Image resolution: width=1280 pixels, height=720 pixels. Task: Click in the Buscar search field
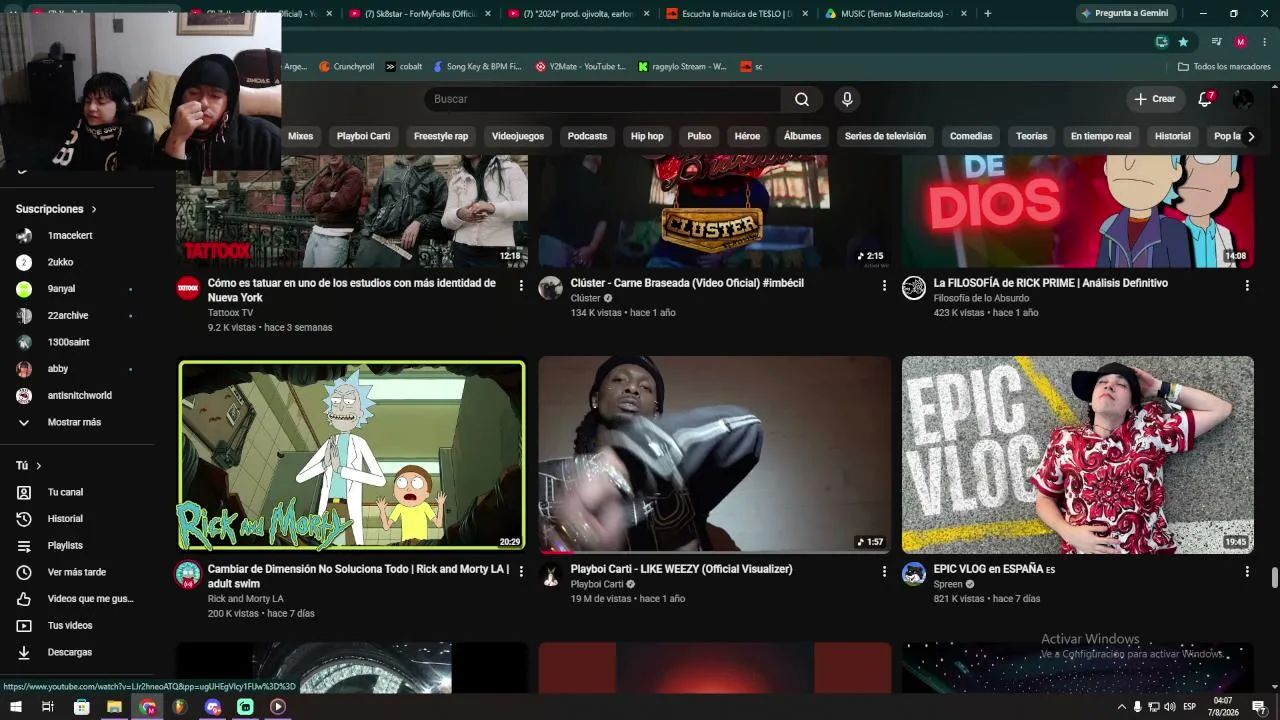click(603, 99)
